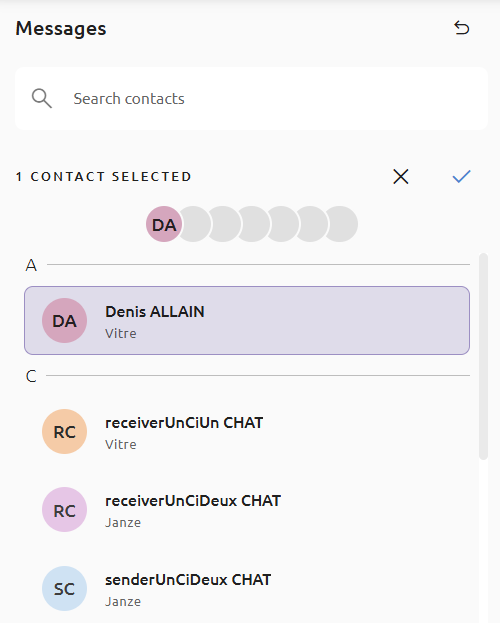Click the purple RC avatar for receiverUnCiDeux

pyautogui.click(x=64, y=510)
